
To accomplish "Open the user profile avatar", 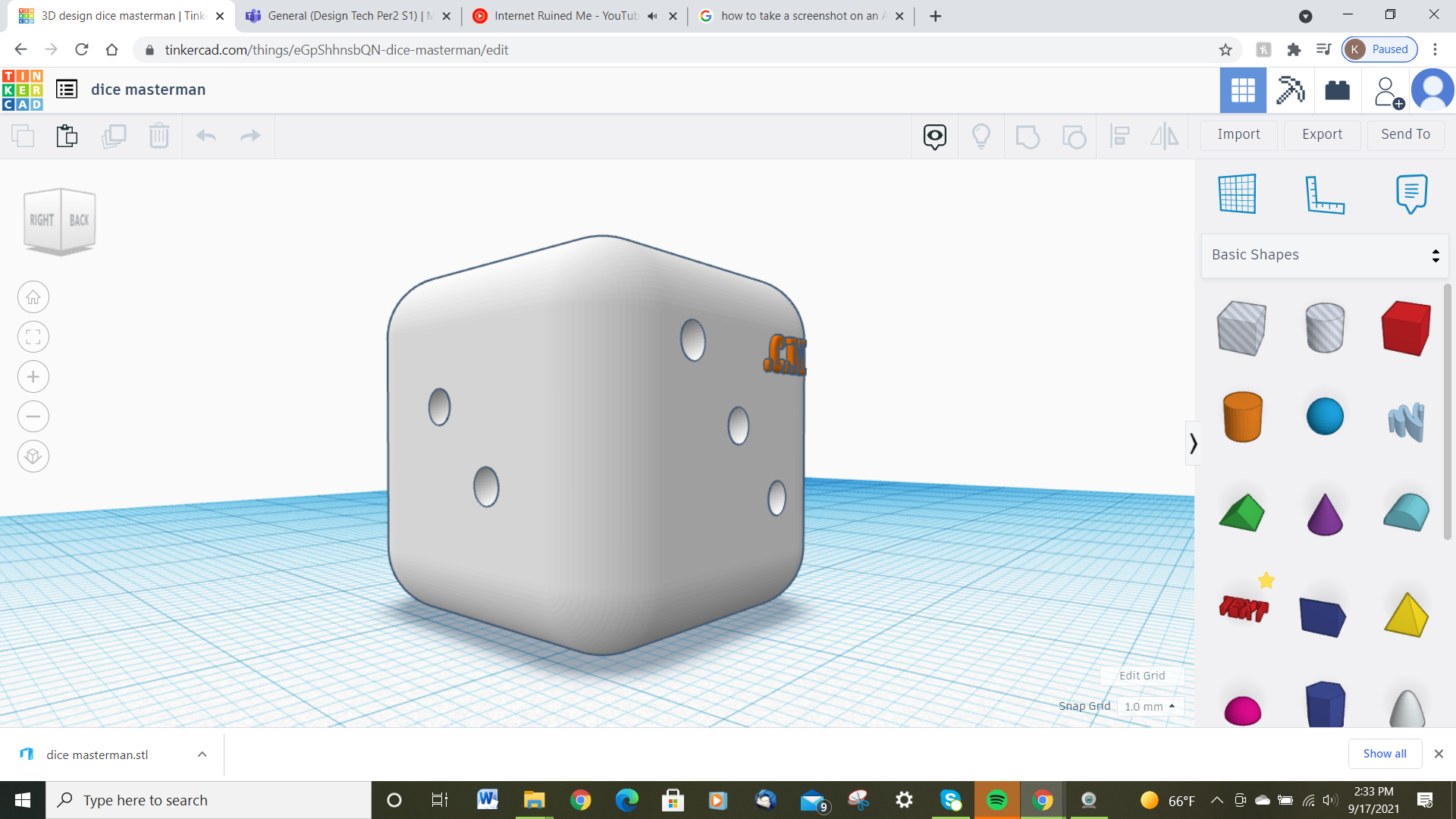I will pyautogui.click(x=1433, y=90).
